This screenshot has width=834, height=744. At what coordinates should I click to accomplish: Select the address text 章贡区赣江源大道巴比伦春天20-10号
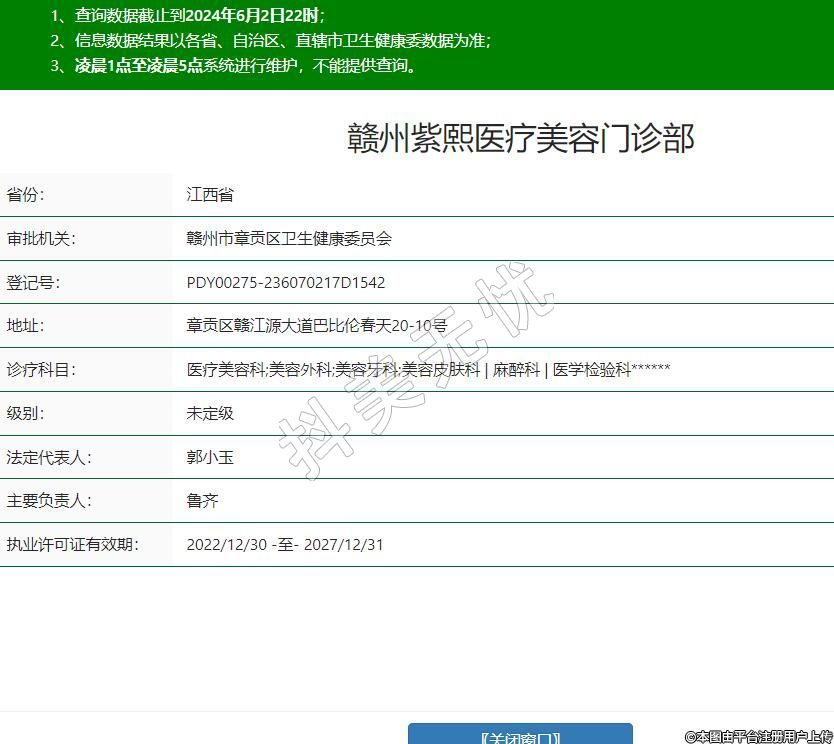coord(317,326)
